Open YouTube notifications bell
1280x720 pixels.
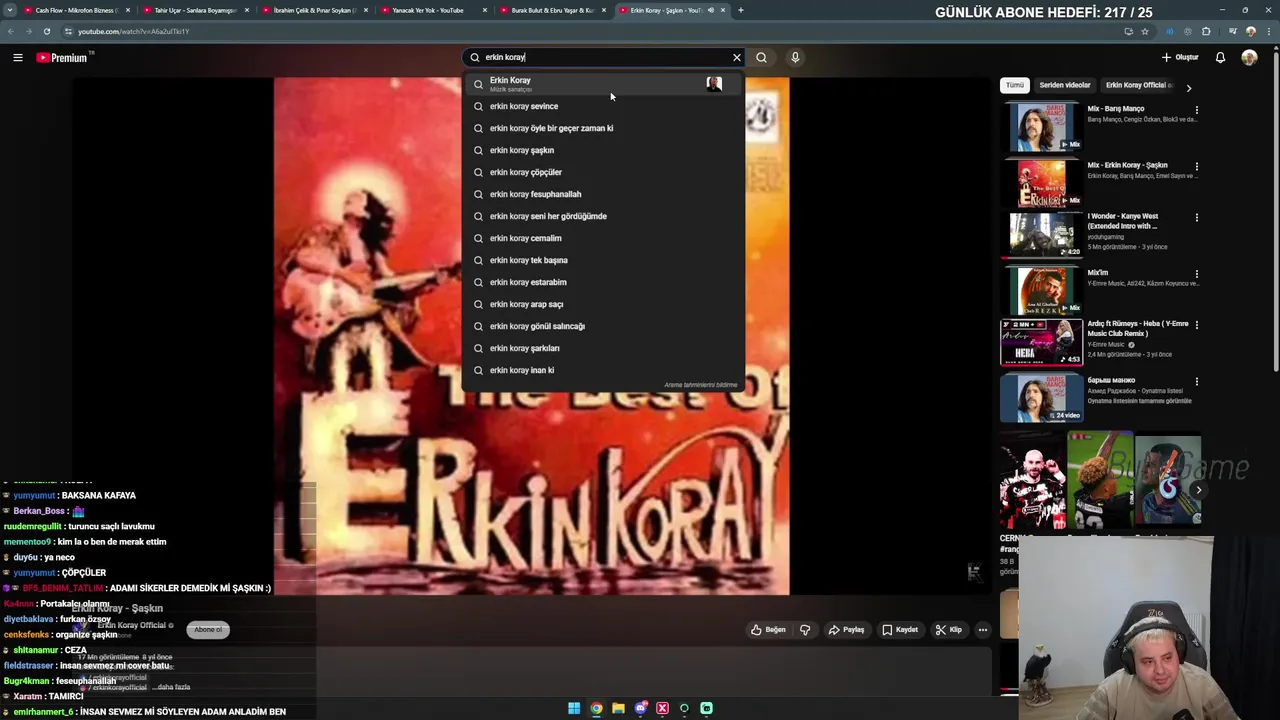pos(1220,57)
